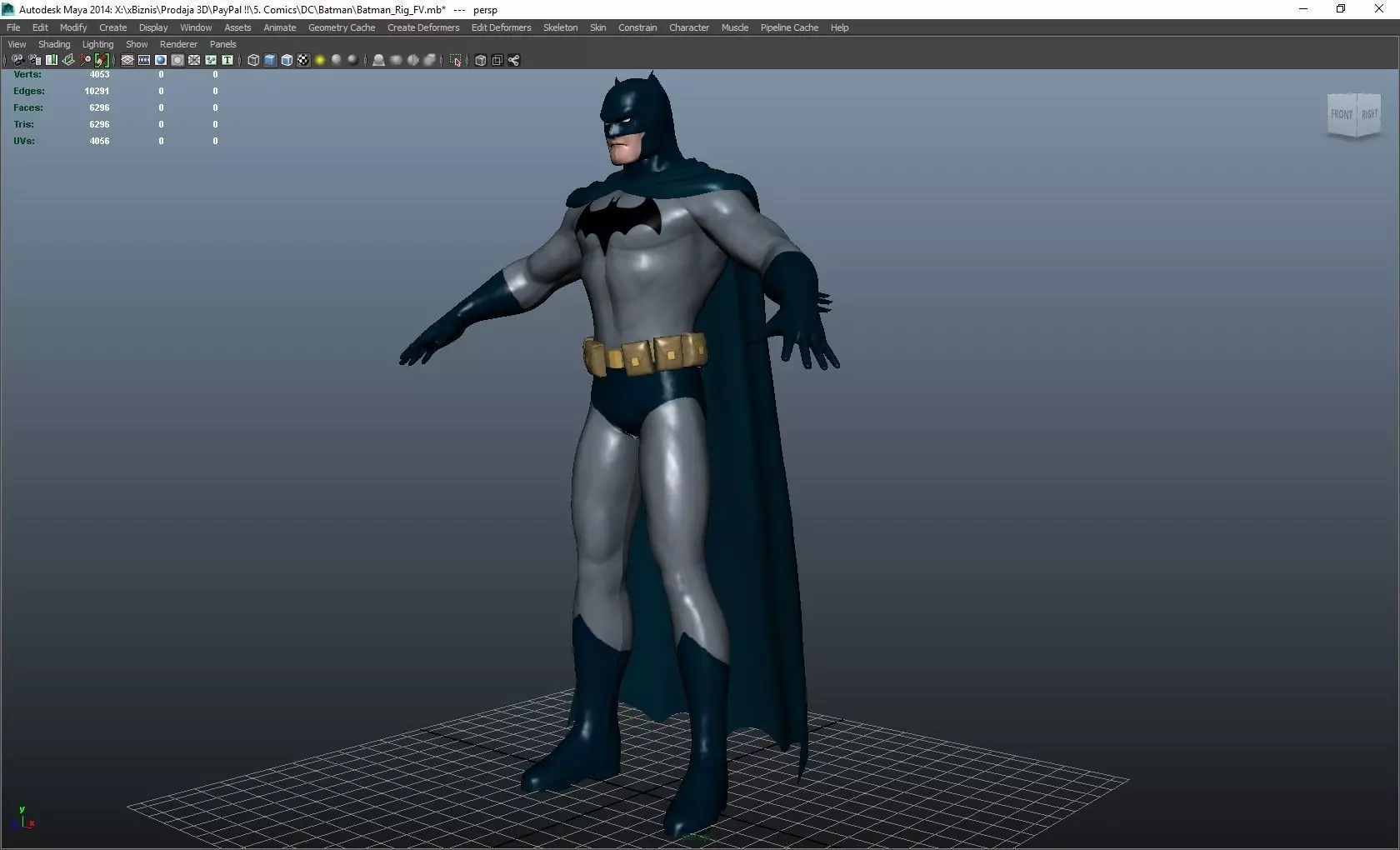
Task: Click the Use All Lights yellow icon
Action: pos(320,60)
